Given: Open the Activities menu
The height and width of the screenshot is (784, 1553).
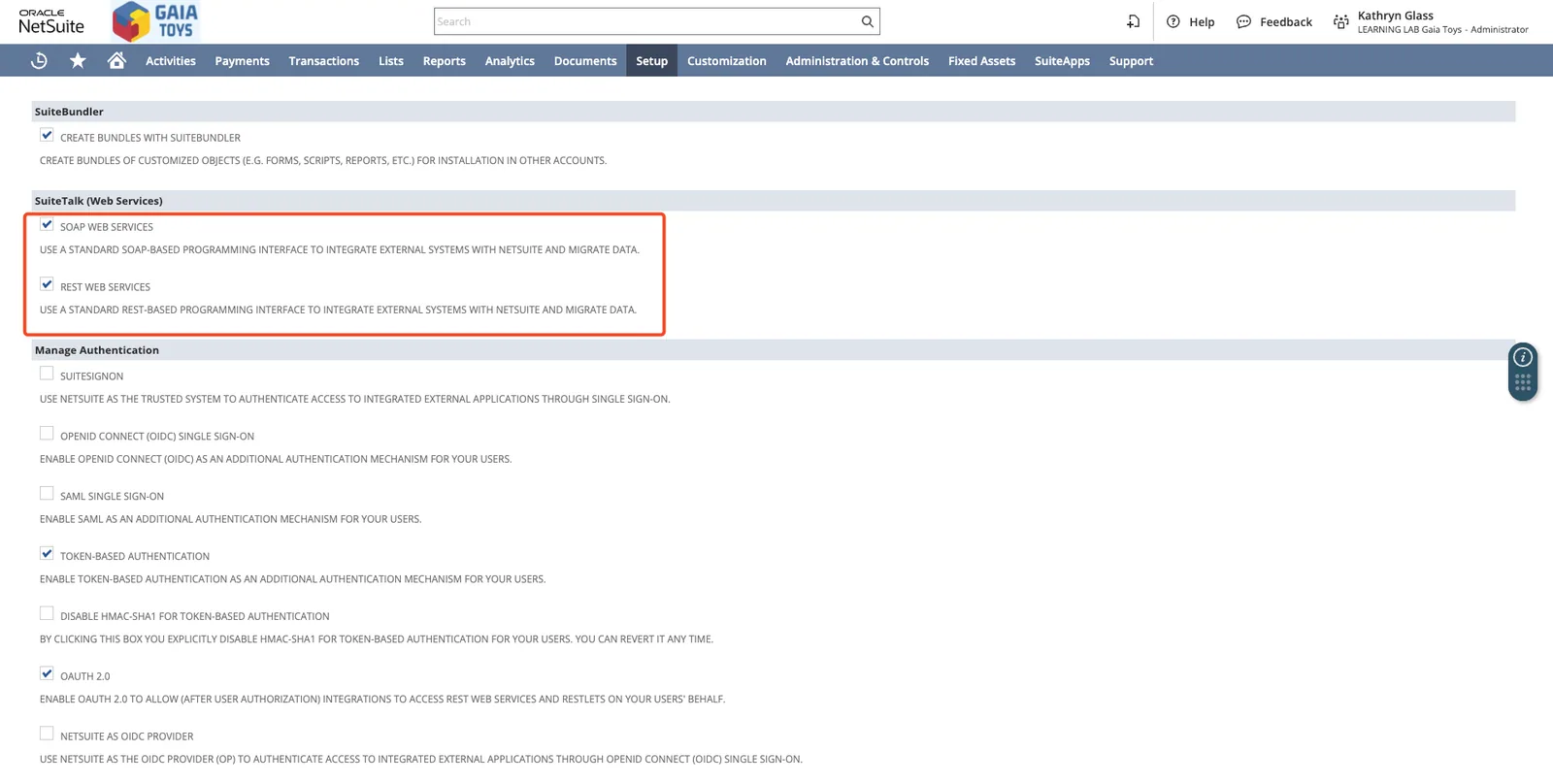Looking at the screenshot, I should click(x=171, y=60).
